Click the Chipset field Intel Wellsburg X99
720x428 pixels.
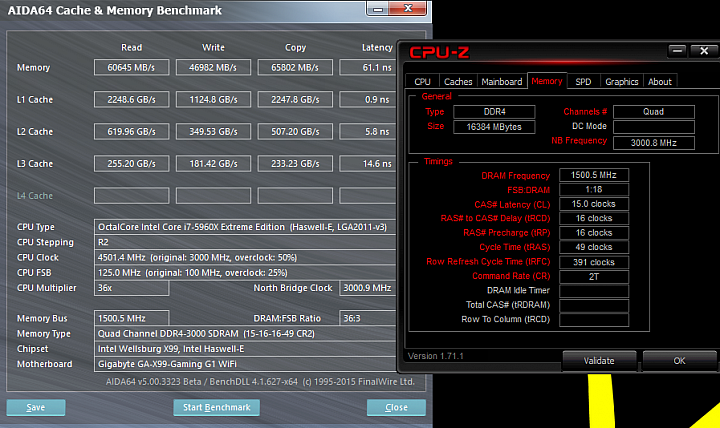(x=245, y=349)
